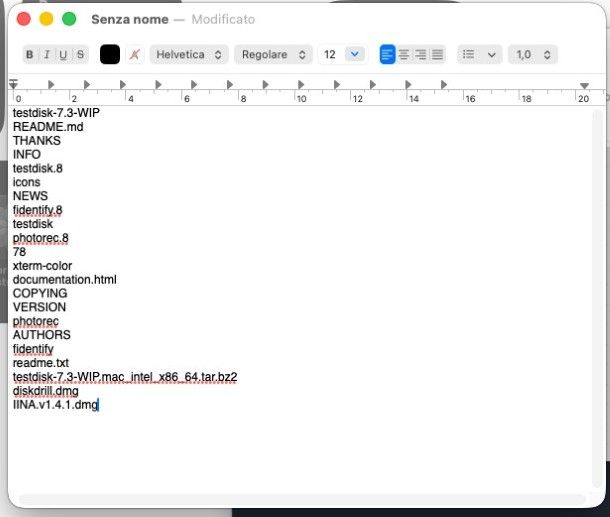This screenshot has width=610, height=517.
Task: Open the Regolare typeface style dropdown
Action: coord(273,54)
